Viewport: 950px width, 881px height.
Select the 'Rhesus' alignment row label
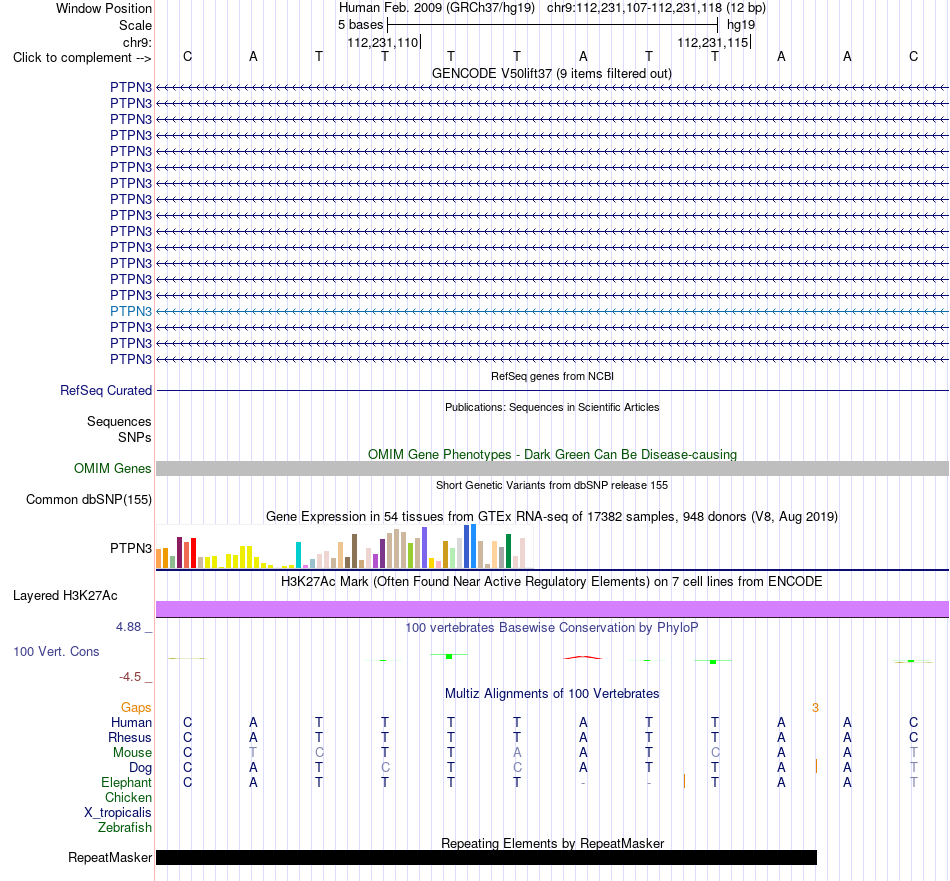click(130, 737)
